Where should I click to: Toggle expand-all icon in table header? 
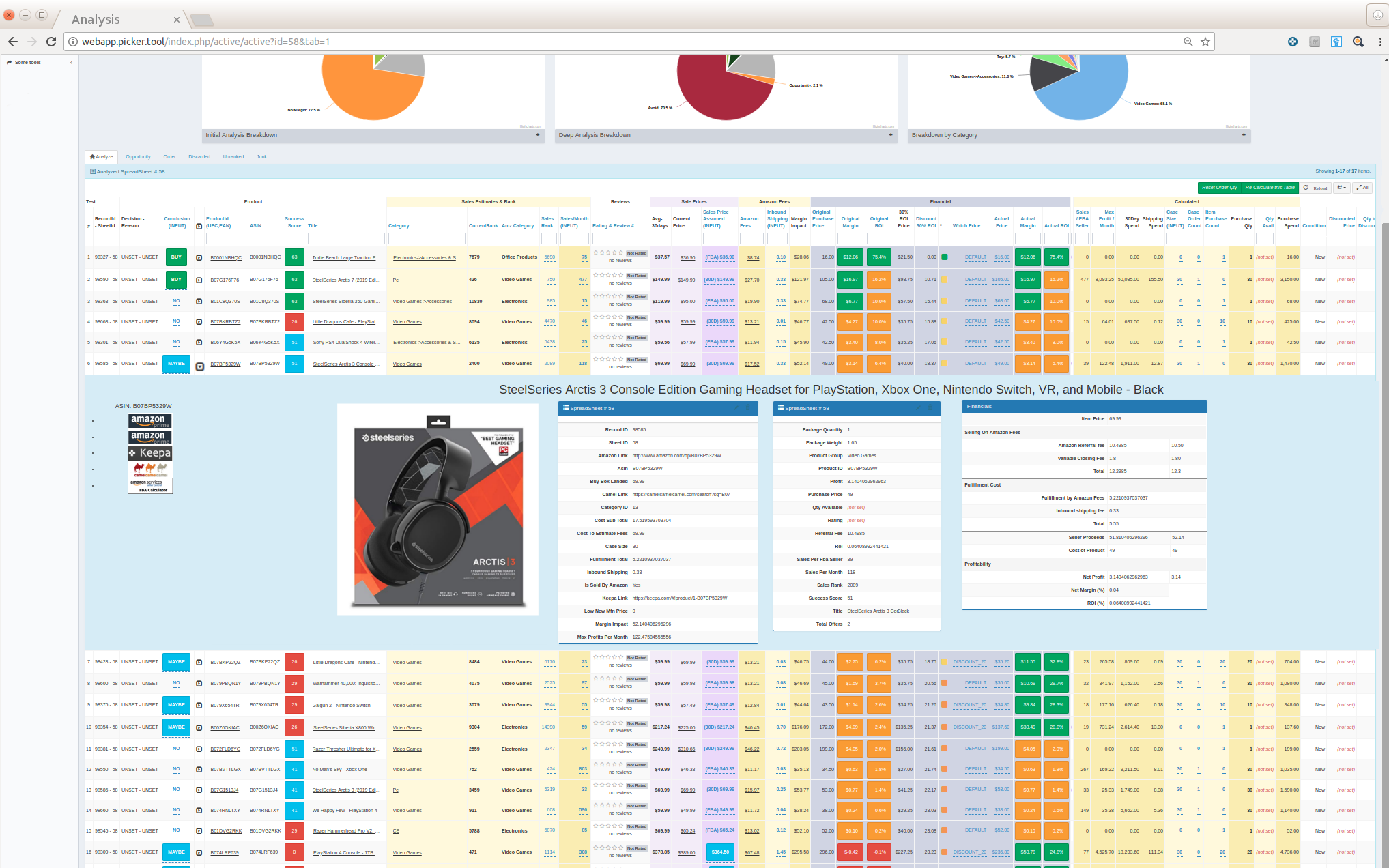(x=199, y=226)
